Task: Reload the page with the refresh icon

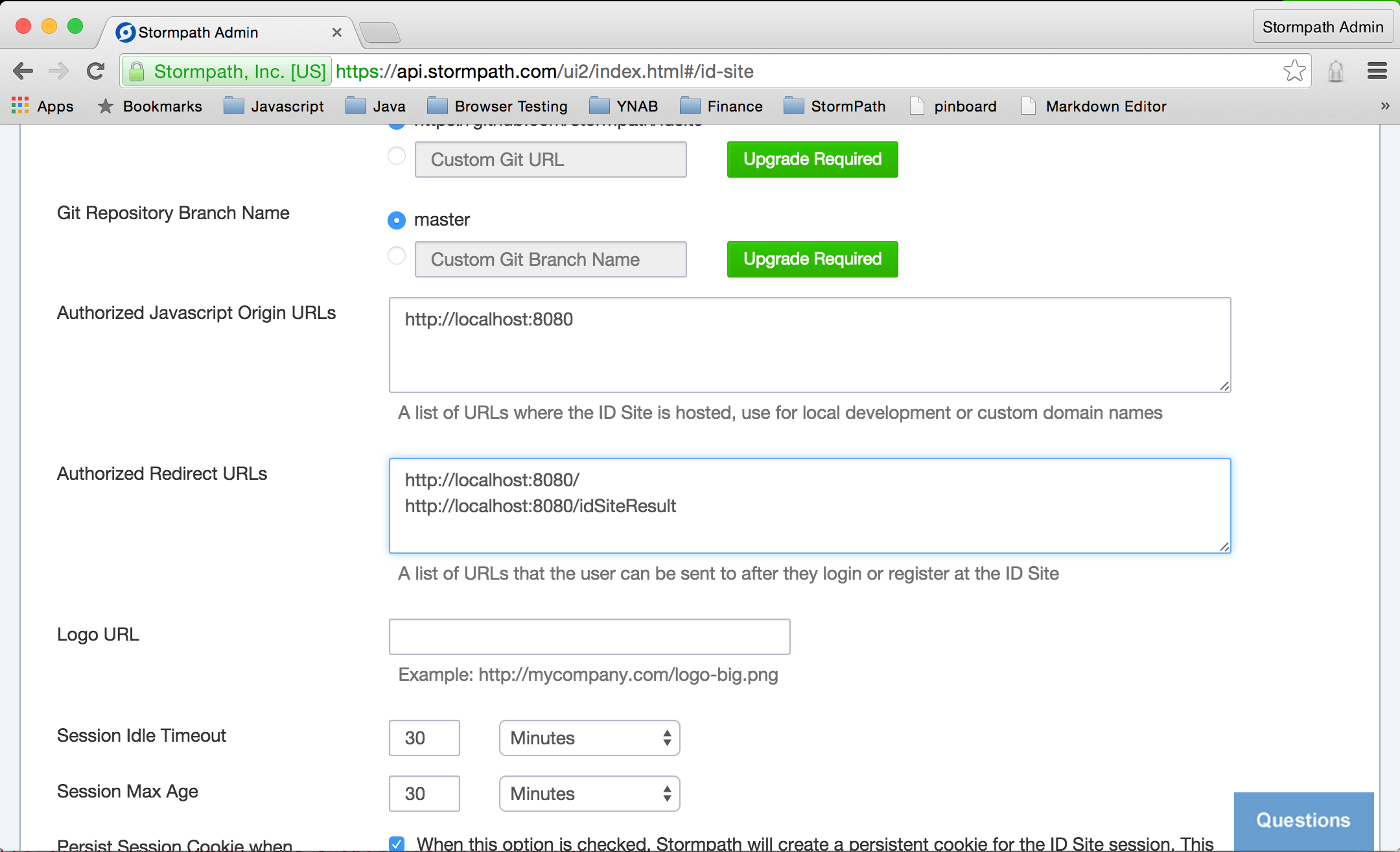Action: point(96,71)
